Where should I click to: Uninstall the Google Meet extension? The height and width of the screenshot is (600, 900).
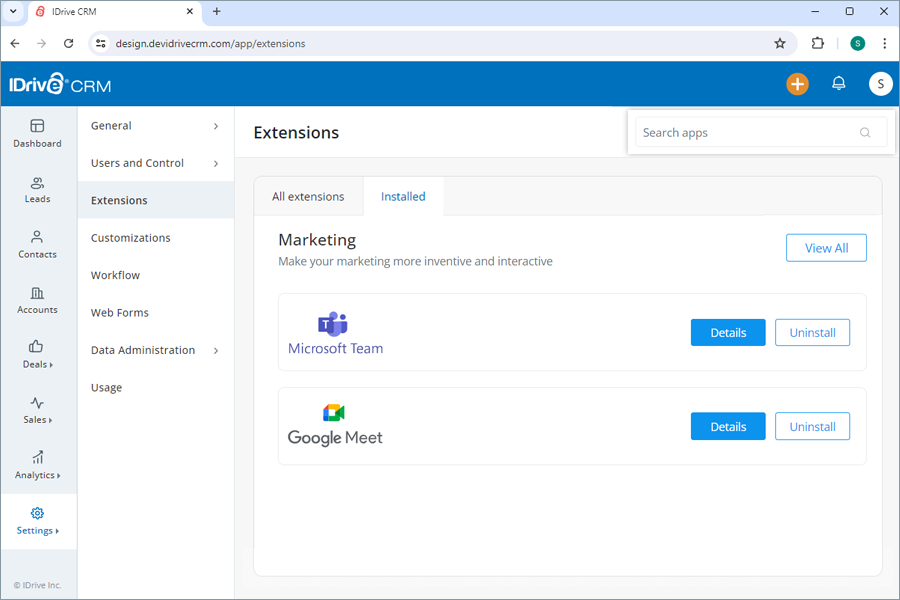(x=812, y=426)
